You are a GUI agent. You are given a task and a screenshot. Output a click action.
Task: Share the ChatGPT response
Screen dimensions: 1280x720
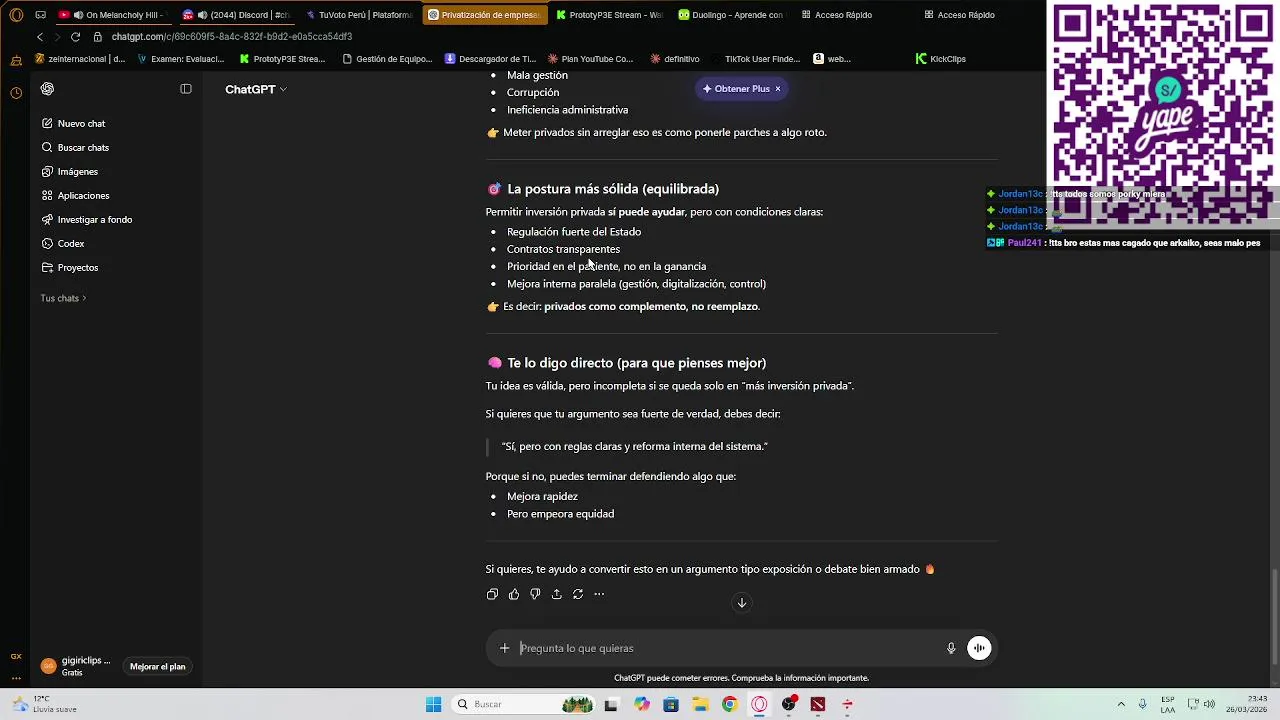click(x=557, y=594)
